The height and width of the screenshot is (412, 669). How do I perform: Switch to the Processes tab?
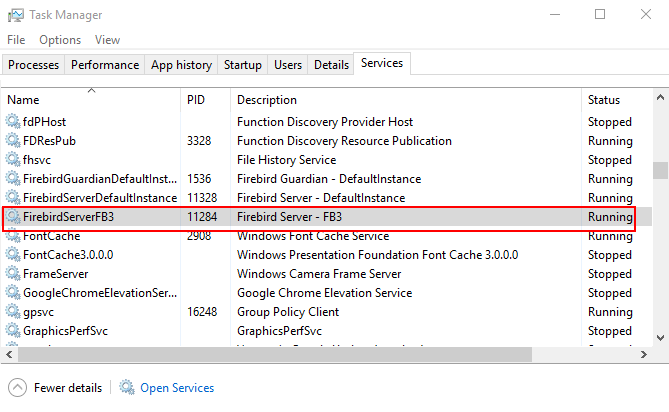(33, 65)
